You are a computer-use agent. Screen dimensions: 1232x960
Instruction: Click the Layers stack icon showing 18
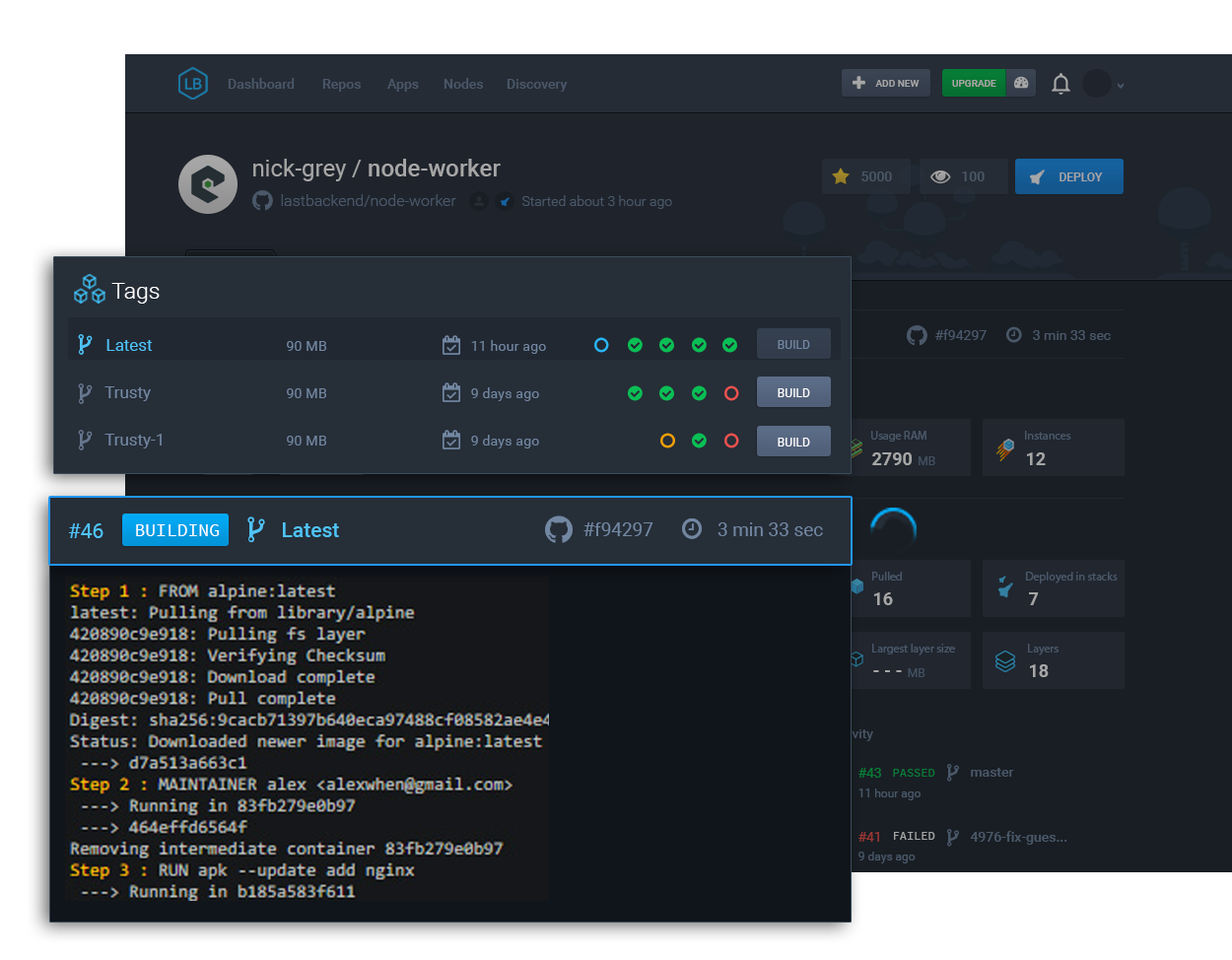(1005, 660)
